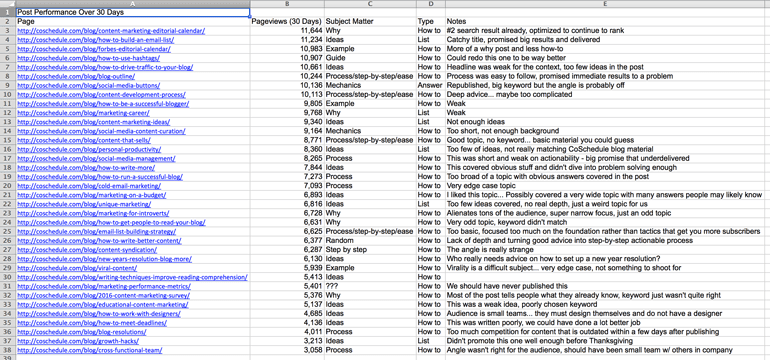The height and width of the screenshot is (360, 770).
Task: Open the how-to-be-a-successful-blogger link
Action: tap(103, 104)
